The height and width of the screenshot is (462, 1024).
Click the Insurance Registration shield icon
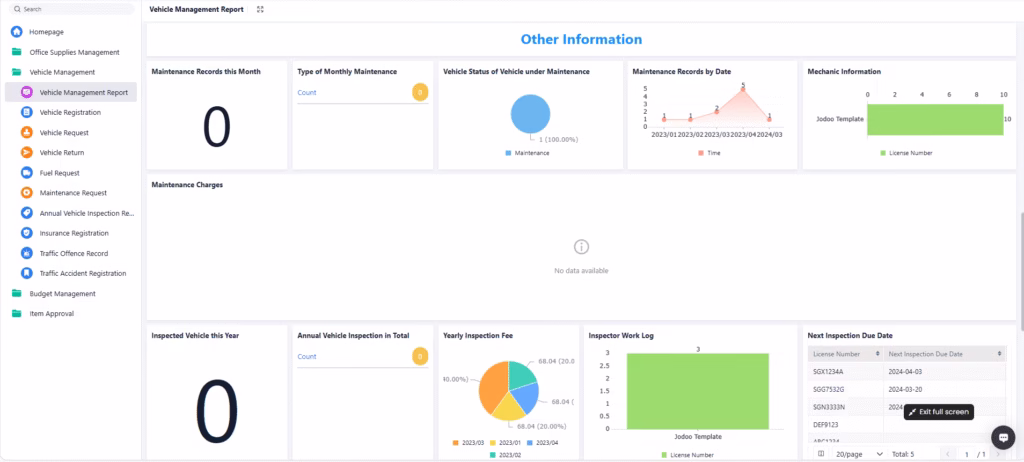tap(26, 233)
